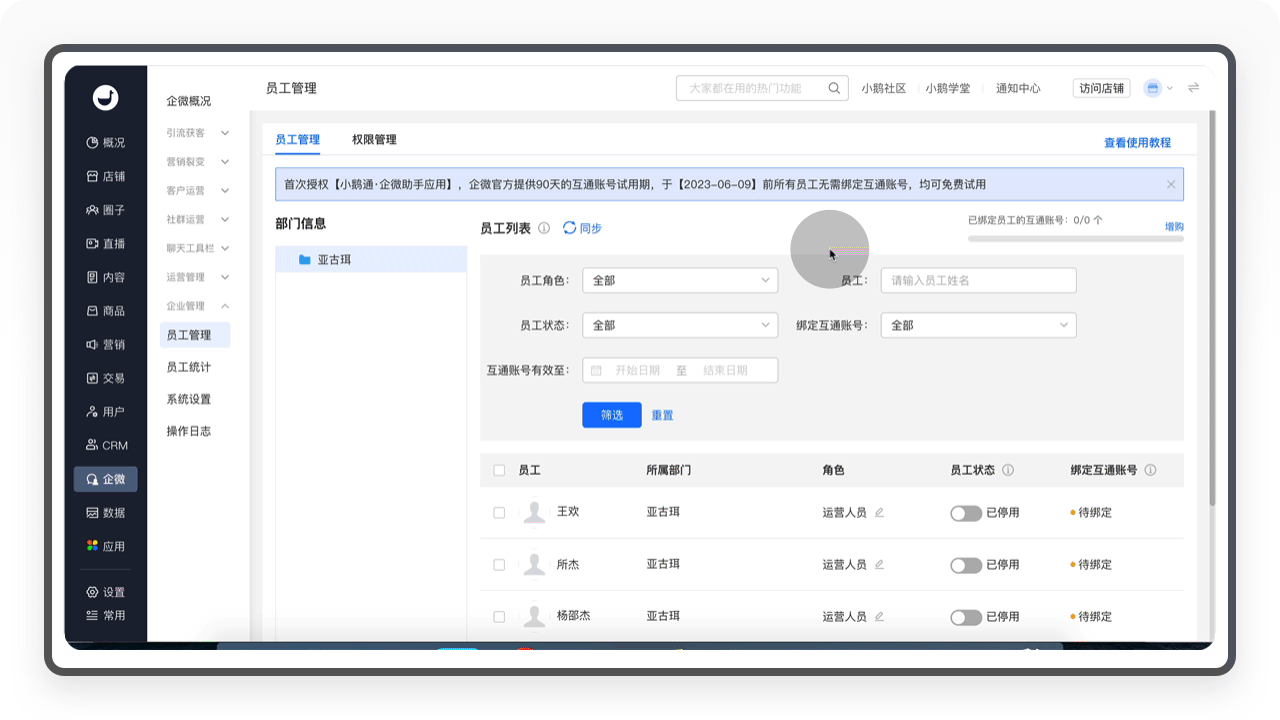Open the 绑定互通账号 filter dropdown
Viewport: 1280px width, 720px height.
[x=978, y=325]
